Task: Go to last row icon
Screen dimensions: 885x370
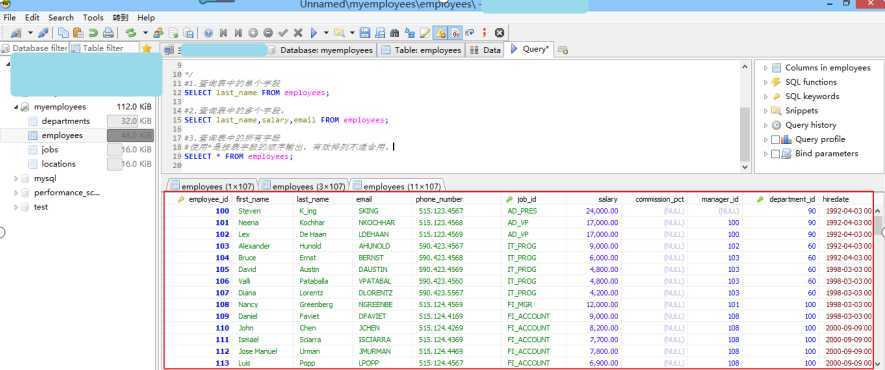Action: pyautogui.click(x=238, y=33)
